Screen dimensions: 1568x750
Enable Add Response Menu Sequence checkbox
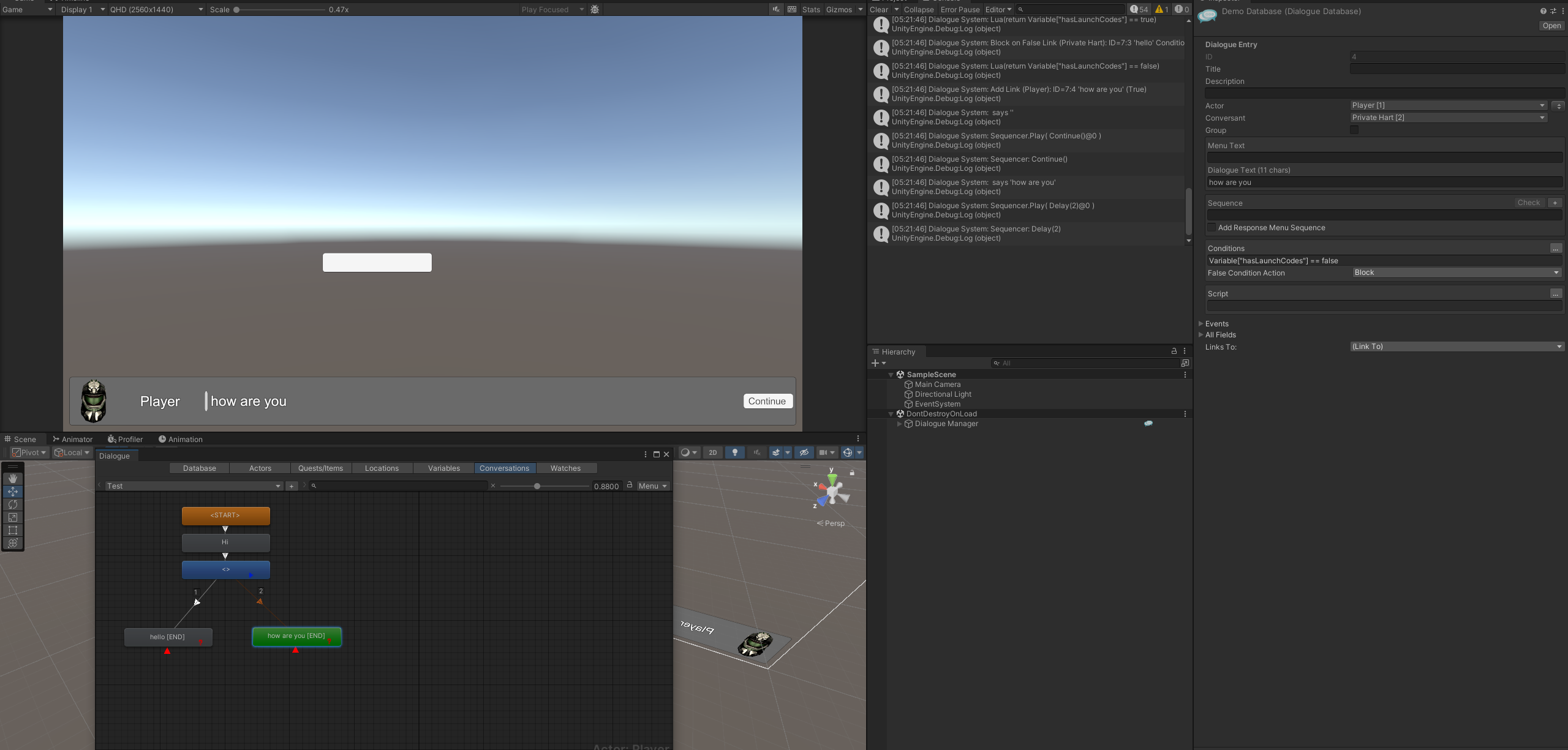pyautogui.click(x=1212, y=228)
